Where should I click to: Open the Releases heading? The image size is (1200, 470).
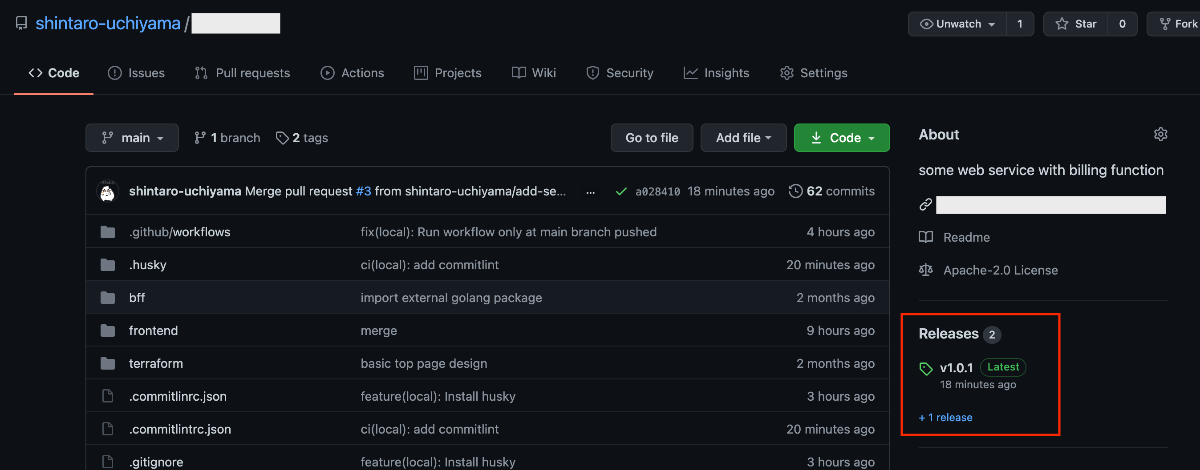[x=949, y=334]
